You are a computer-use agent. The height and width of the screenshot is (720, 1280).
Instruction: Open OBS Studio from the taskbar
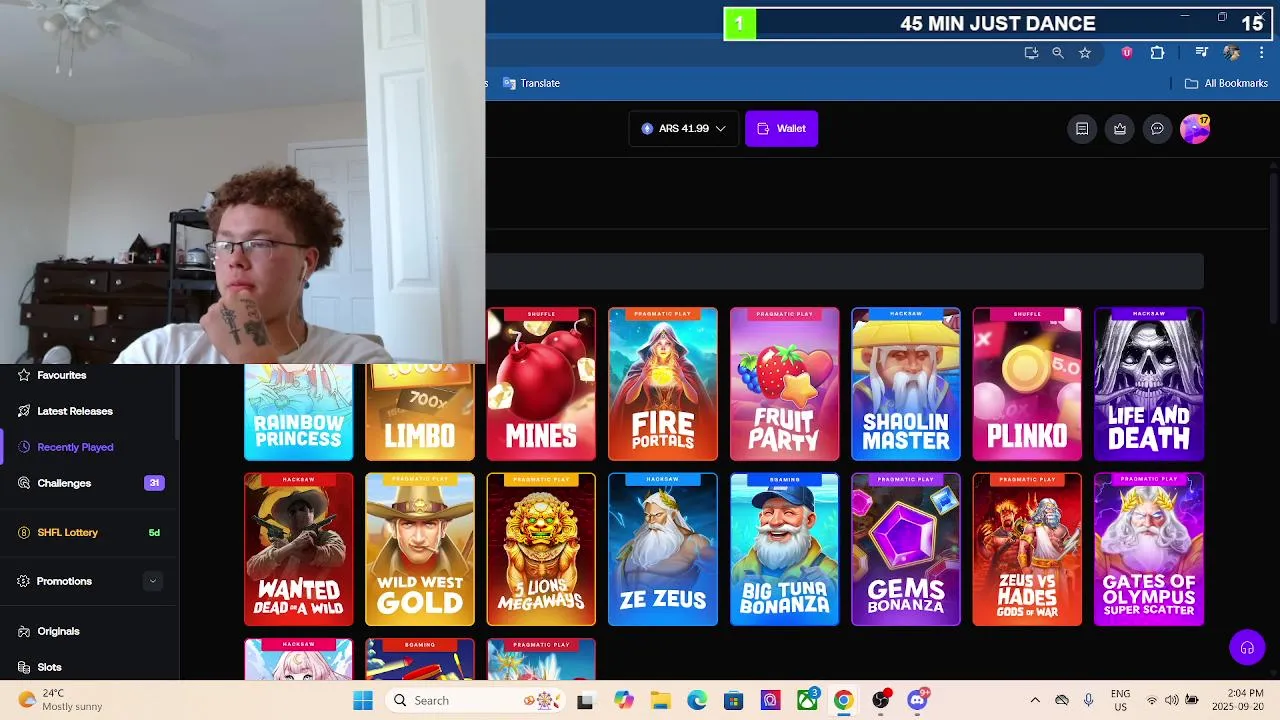coord(880,700)
